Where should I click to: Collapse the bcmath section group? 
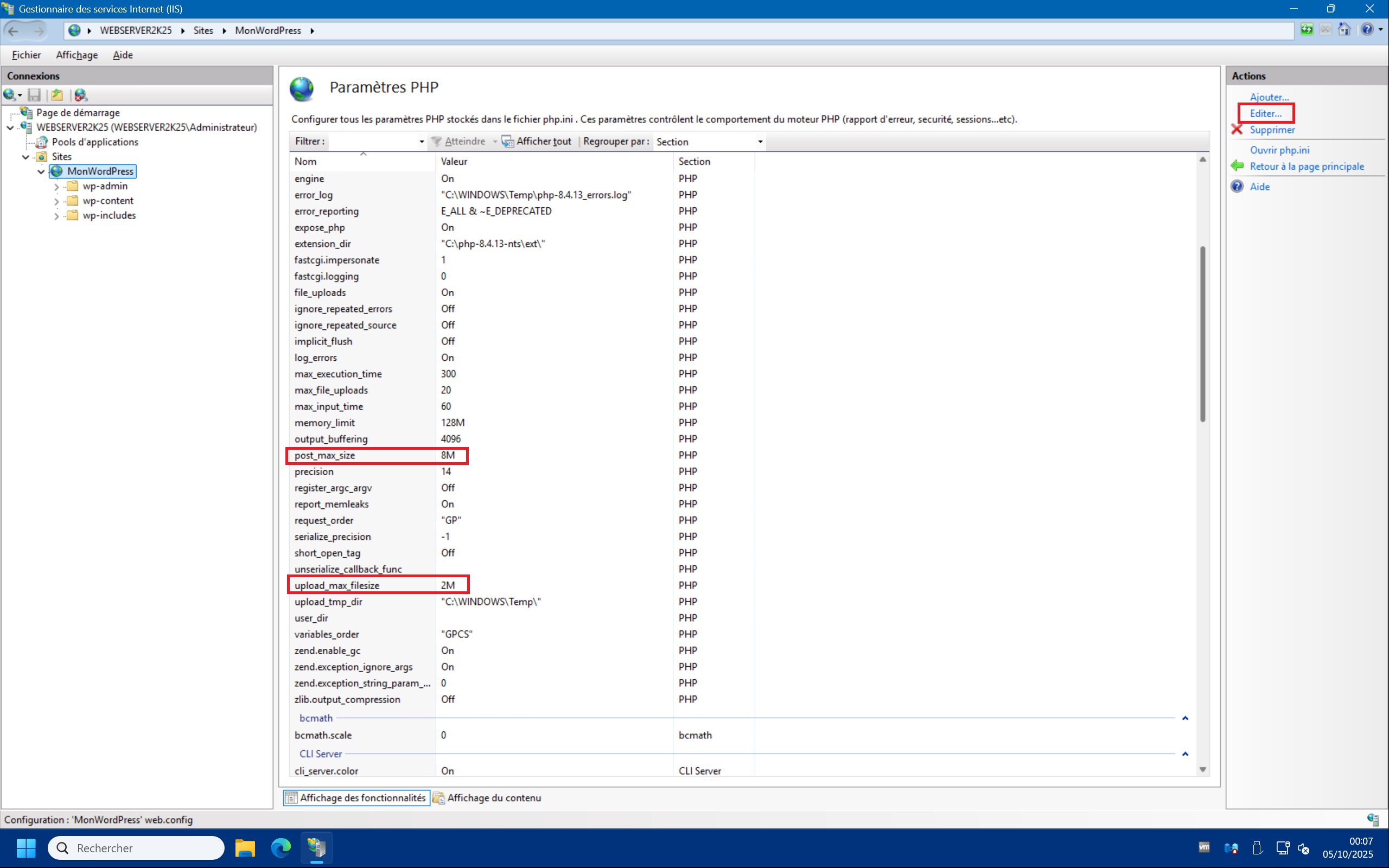(1184, 718)
